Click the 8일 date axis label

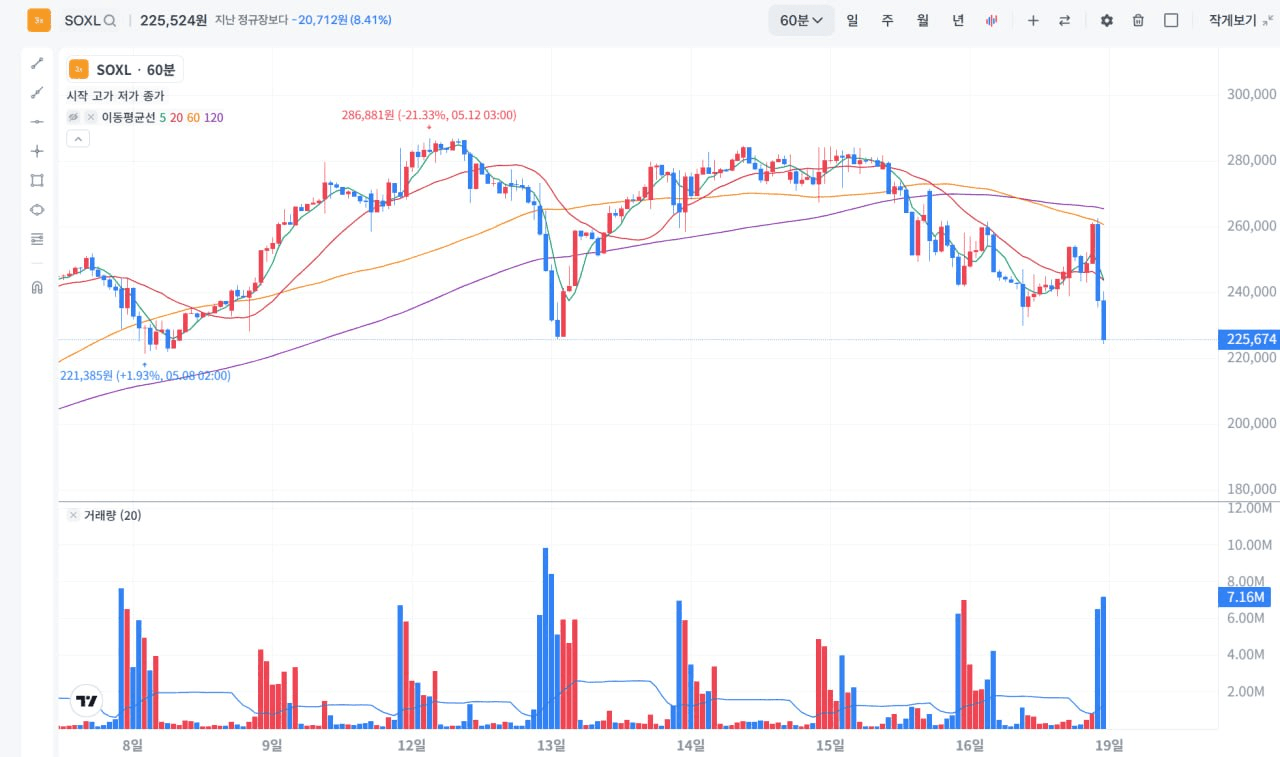point(132,744)
